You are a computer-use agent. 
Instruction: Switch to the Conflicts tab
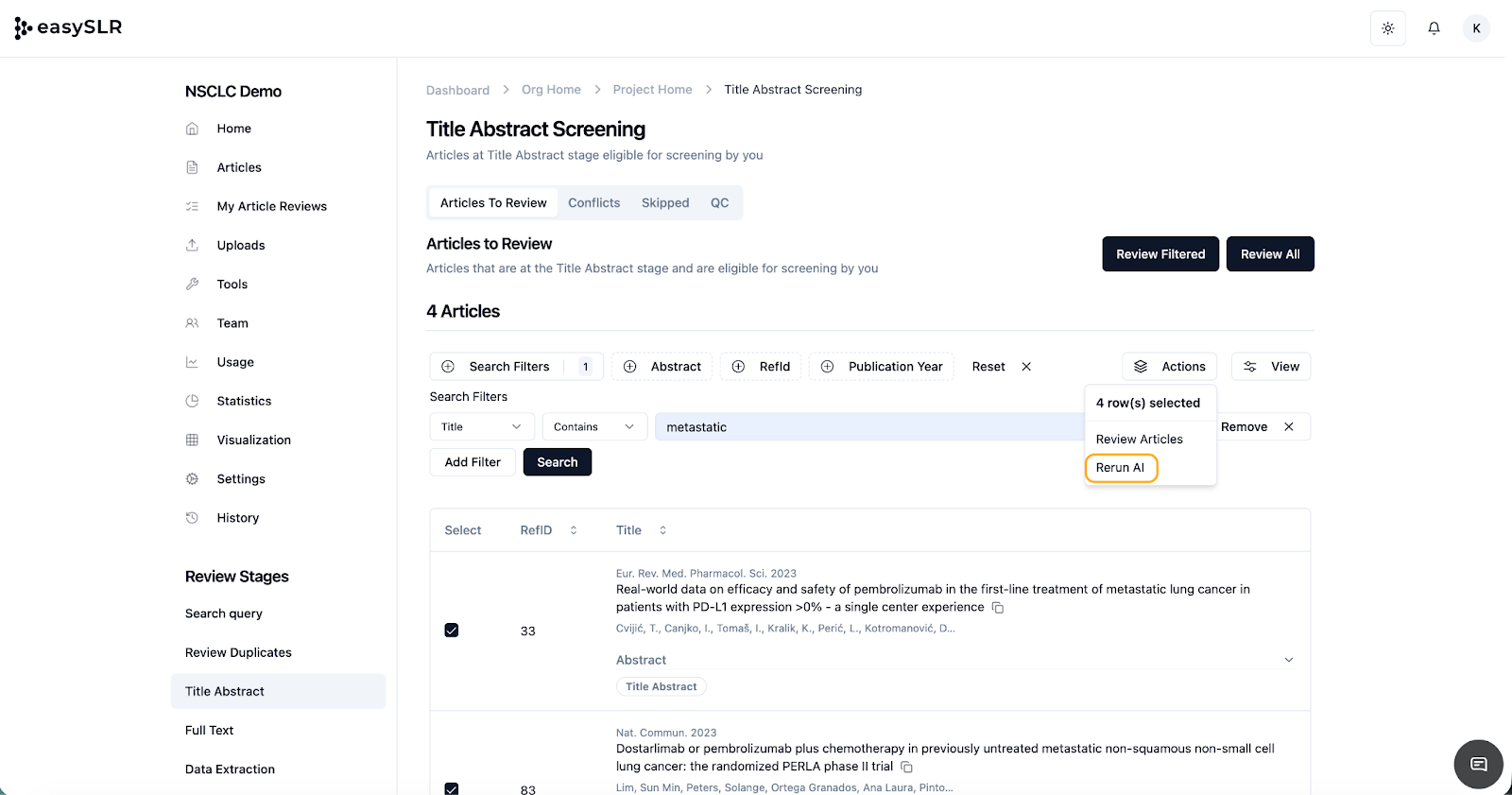(593, 203)
